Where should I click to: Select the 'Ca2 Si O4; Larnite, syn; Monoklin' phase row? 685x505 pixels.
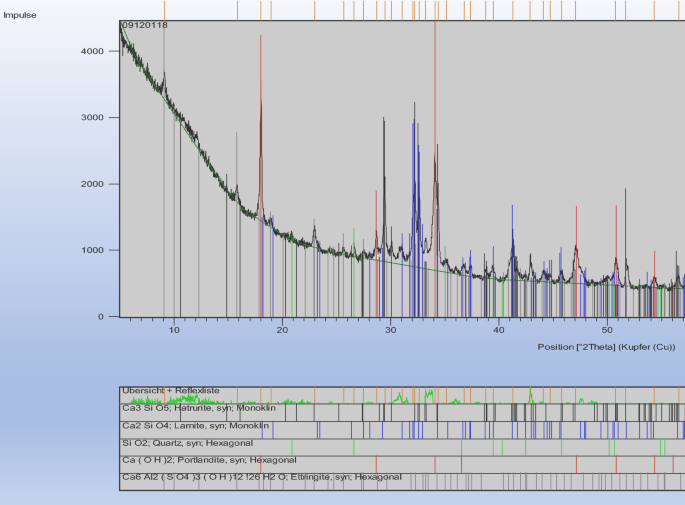coord(402,430)
